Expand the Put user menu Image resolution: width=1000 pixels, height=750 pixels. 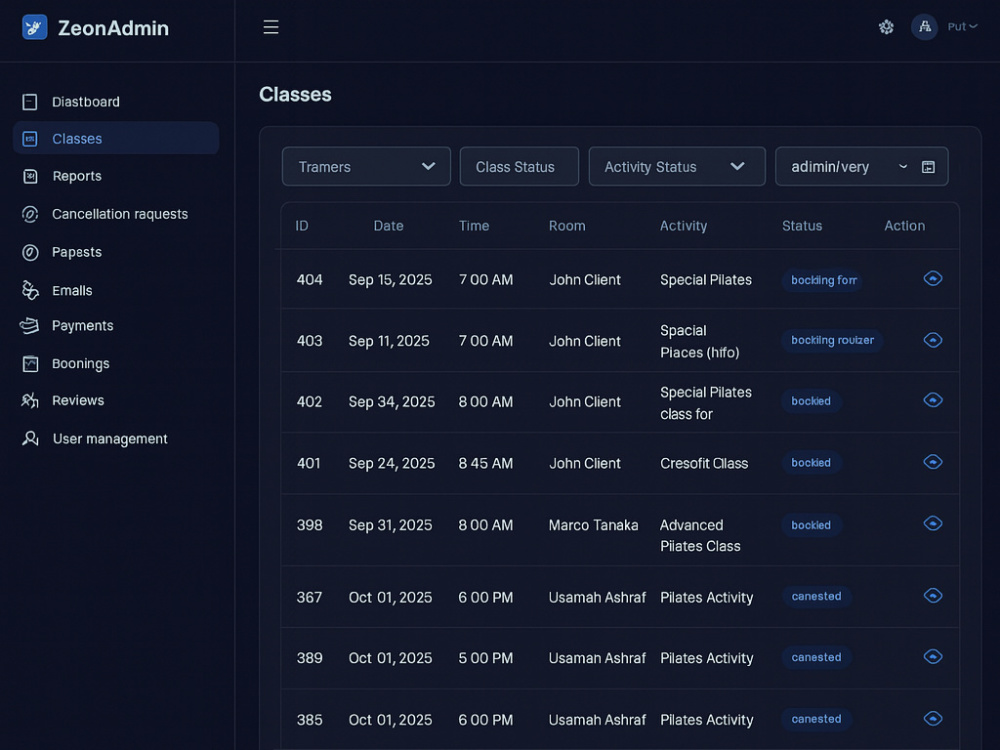pos(962,27)
